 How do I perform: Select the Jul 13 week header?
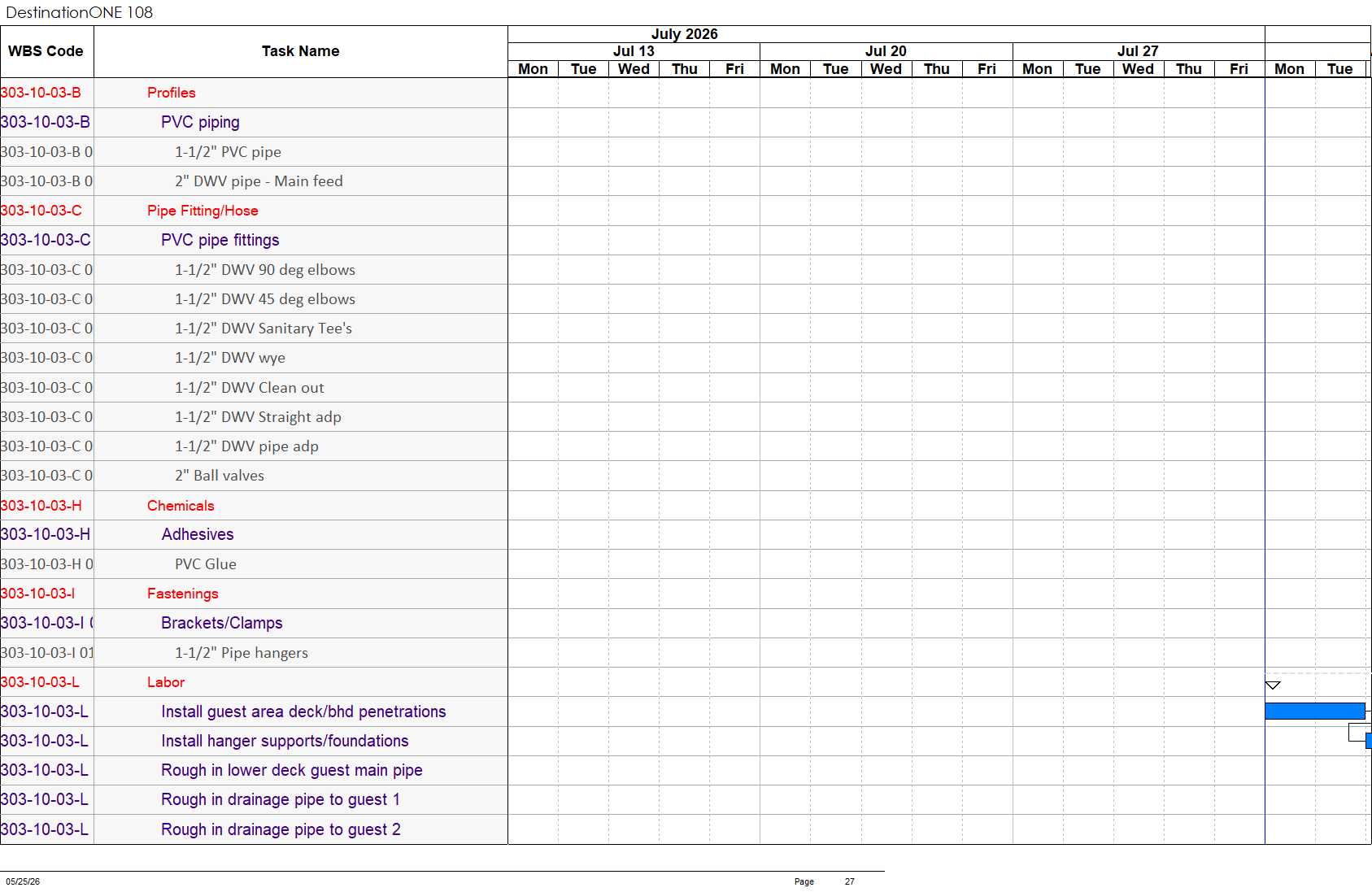pyautogui.click(x=634, y=51)
